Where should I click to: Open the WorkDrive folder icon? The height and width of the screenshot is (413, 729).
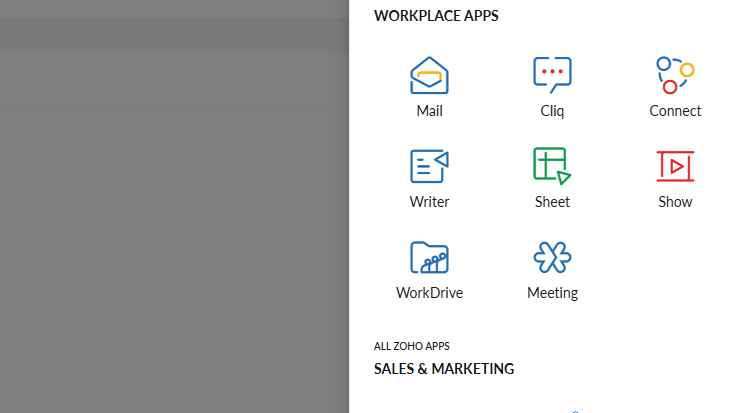[x=429, y=257]
